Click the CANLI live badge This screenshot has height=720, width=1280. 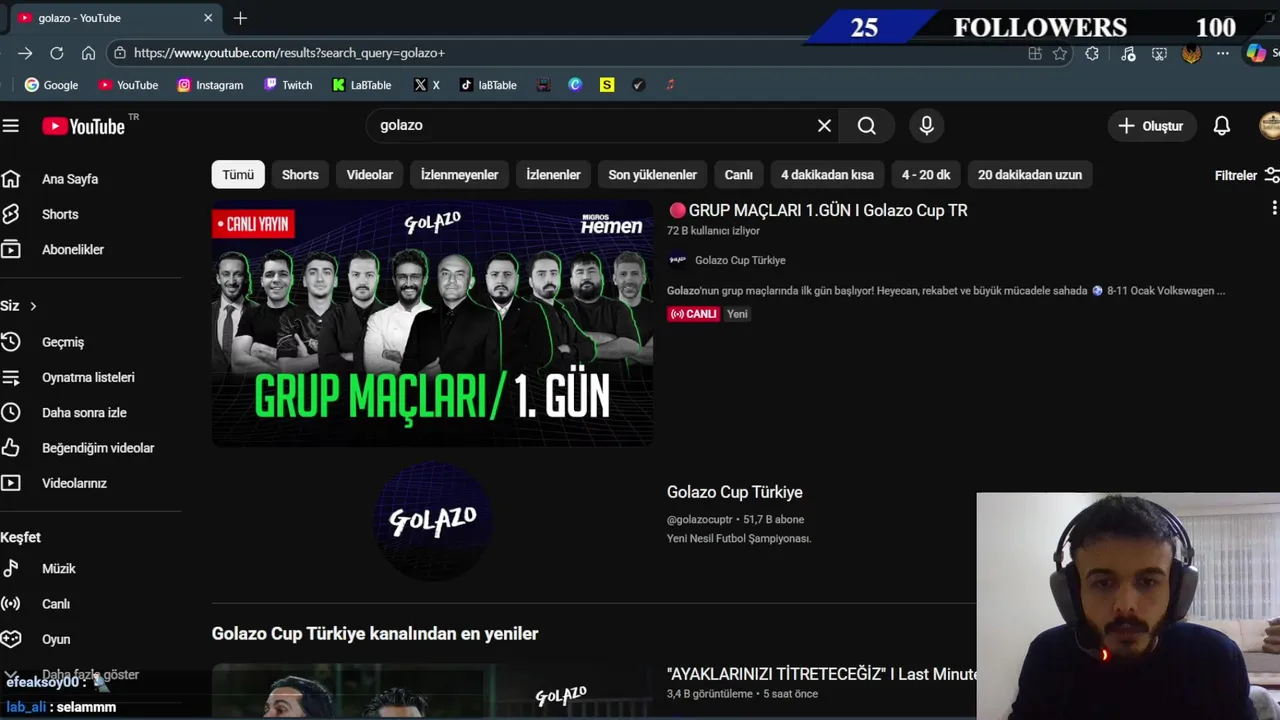[693, 314]
